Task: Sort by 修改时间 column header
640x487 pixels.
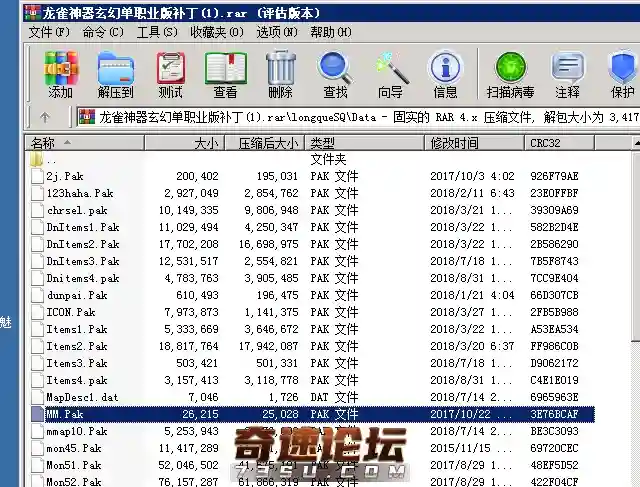Action: coord(474,143)
